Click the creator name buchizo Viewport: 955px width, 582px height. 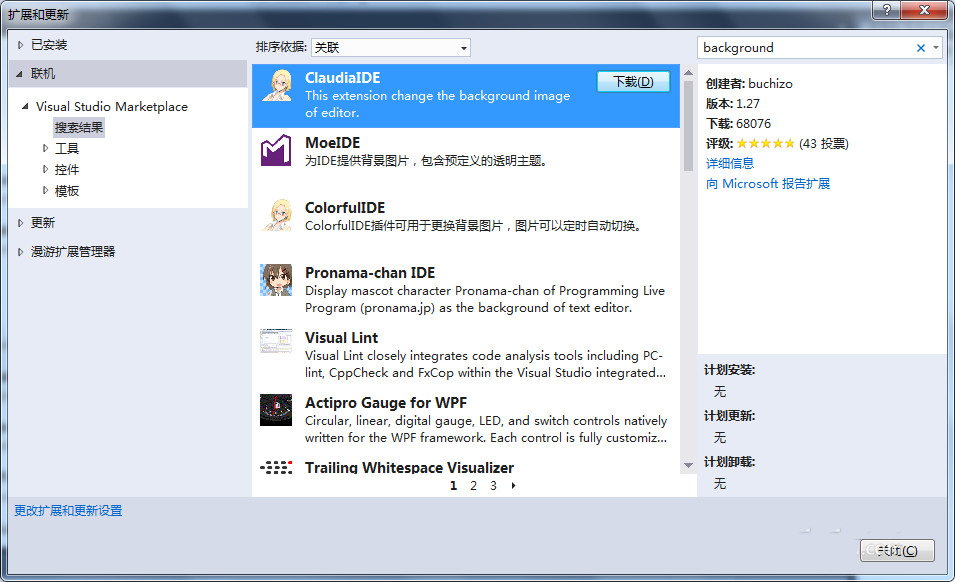770,84
